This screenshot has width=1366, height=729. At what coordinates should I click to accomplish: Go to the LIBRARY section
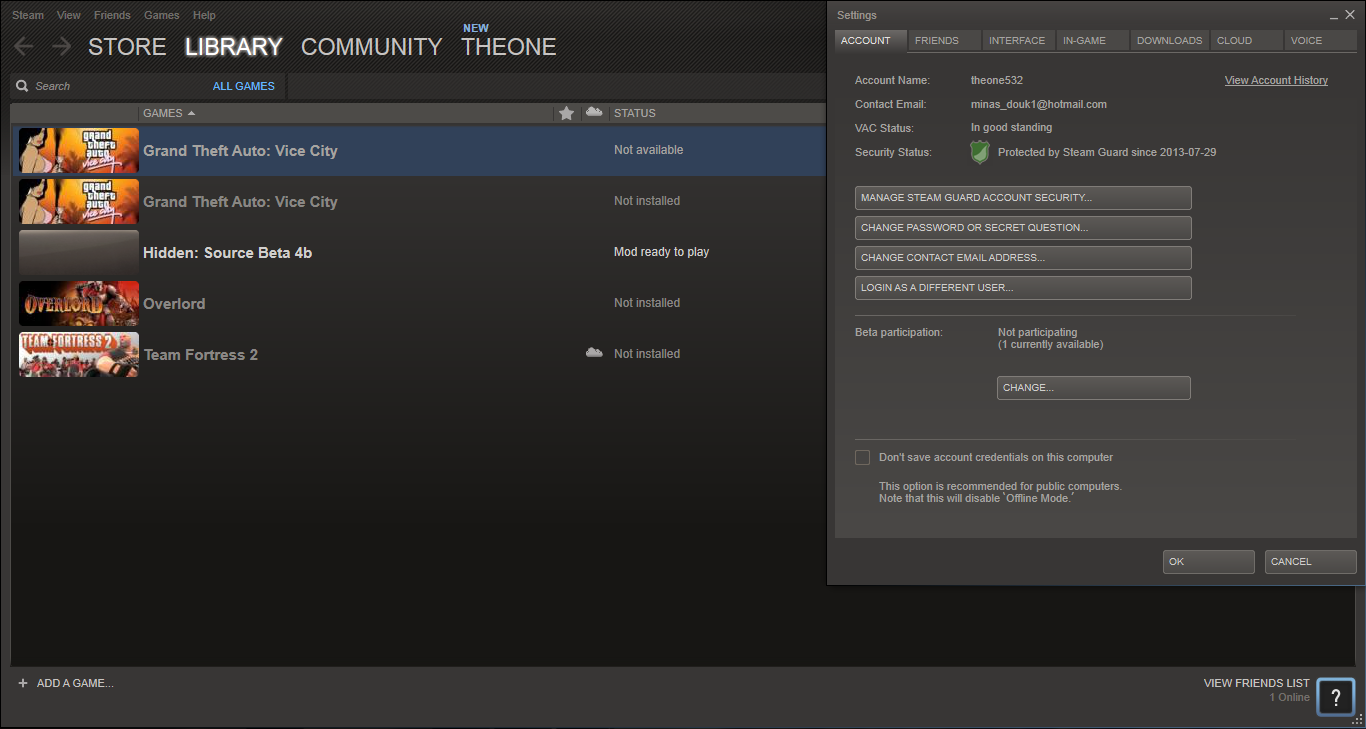(x=234, y=47)
